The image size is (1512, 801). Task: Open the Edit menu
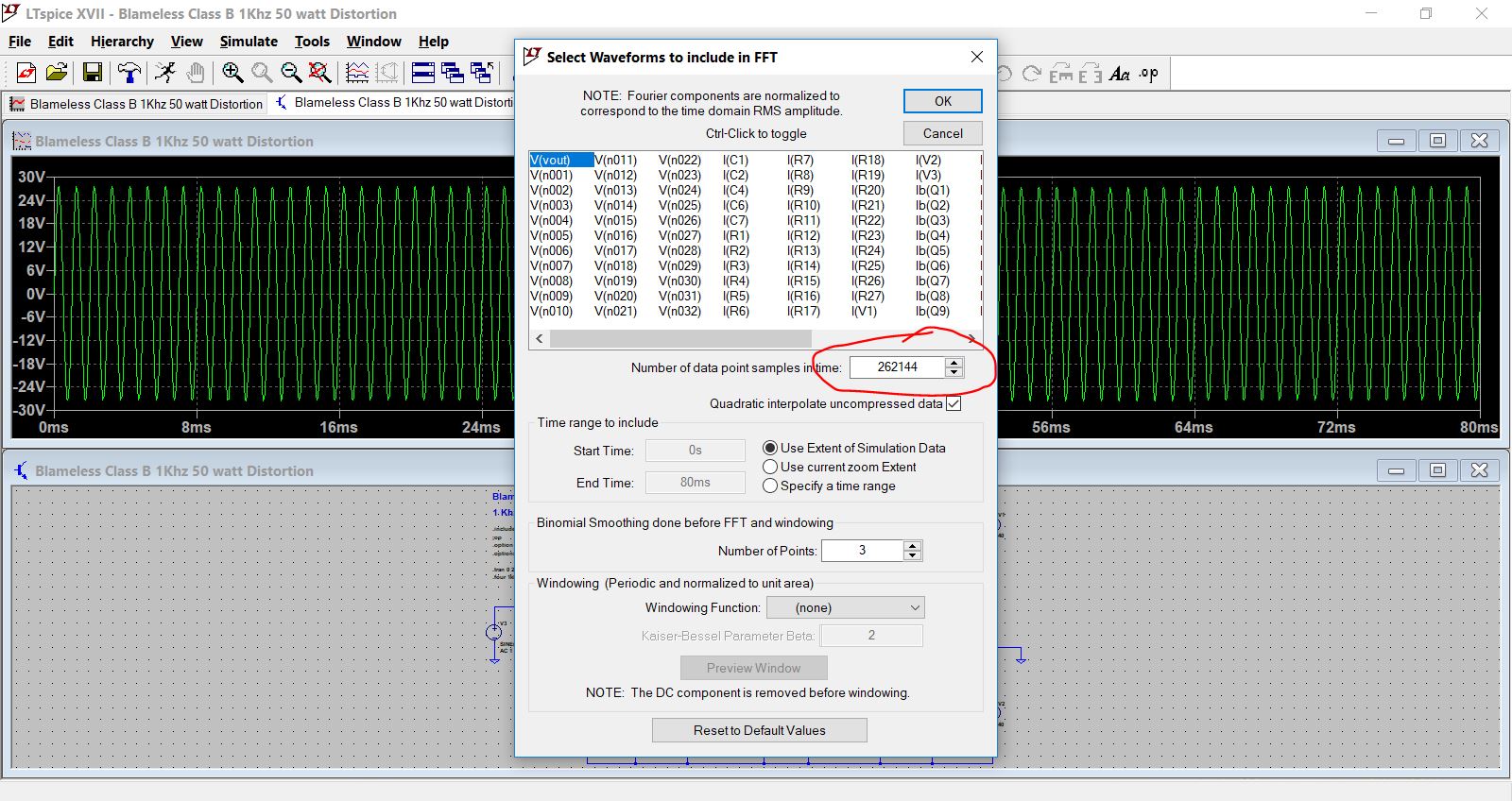[x=60, y=42]
